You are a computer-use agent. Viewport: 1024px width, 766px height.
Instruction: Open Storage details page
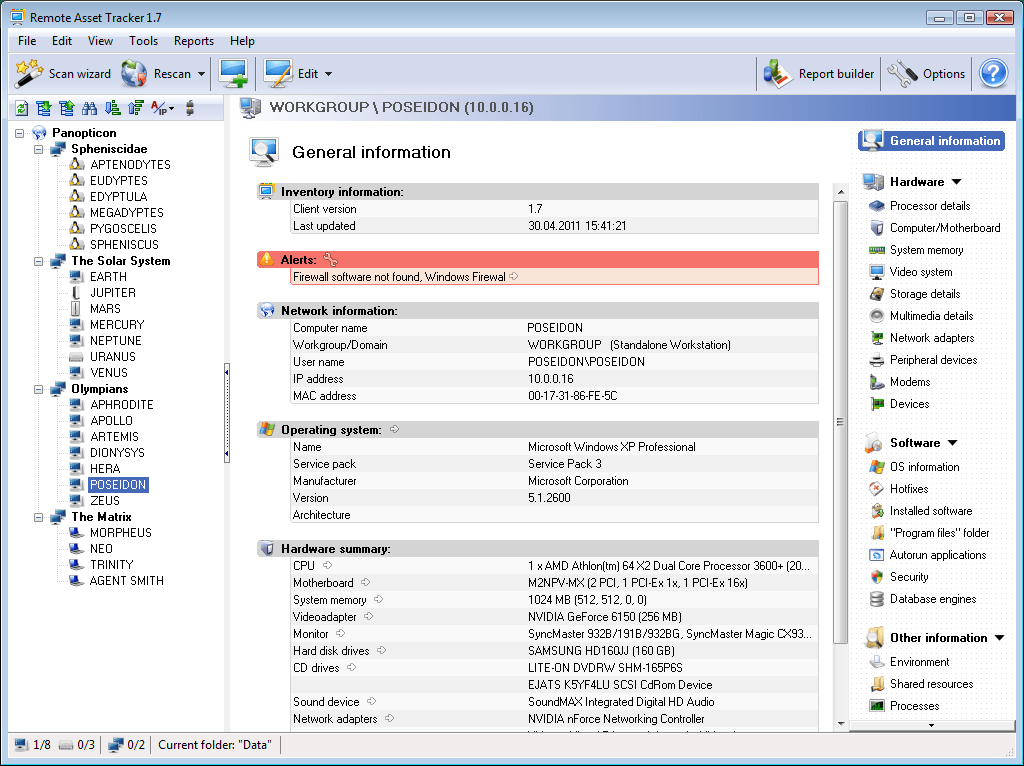pyautogui.click(x=925, y=294)
